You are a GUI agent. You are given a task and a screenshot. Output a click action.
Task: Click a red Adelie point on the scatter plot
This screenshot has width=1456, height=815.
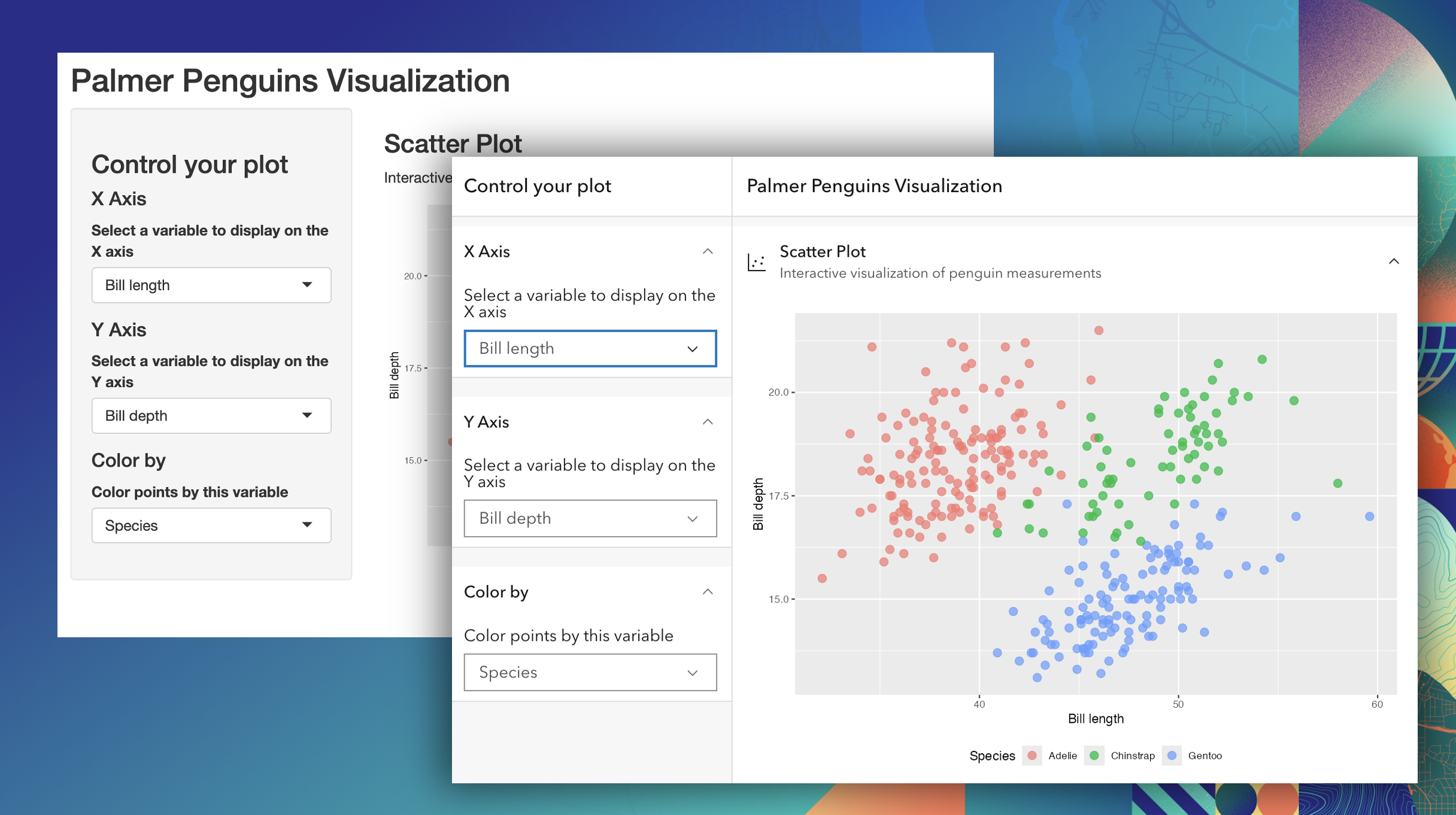[934, 449]
